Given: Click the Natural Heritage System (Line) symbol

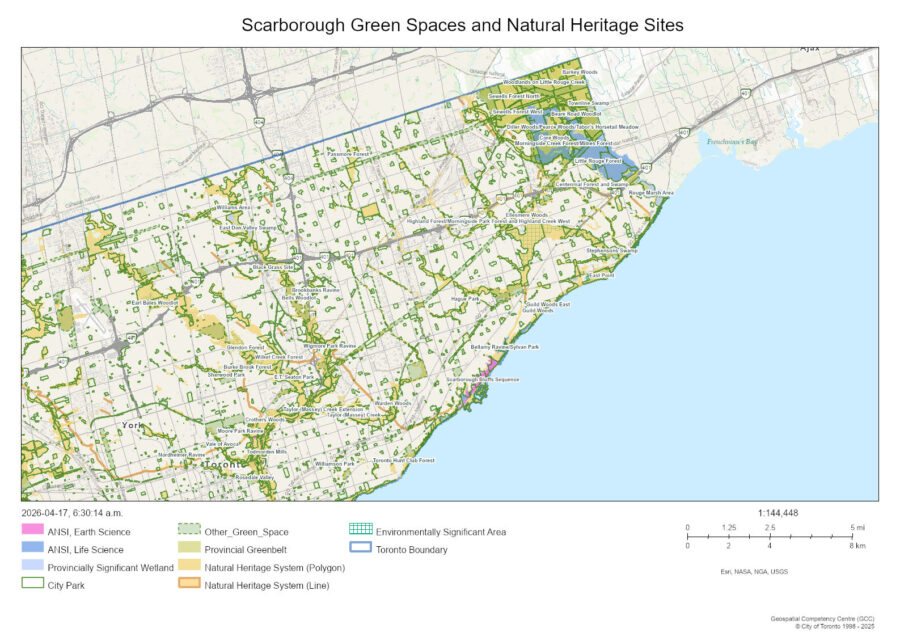Looking at the screenshot, I should pyautogui.click(x=189, y=584).
